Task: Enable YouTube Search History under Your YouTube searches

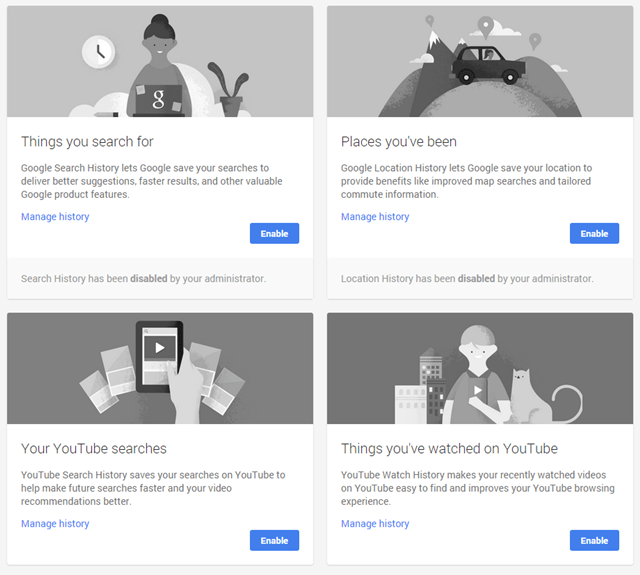Action: click(274, 540)
